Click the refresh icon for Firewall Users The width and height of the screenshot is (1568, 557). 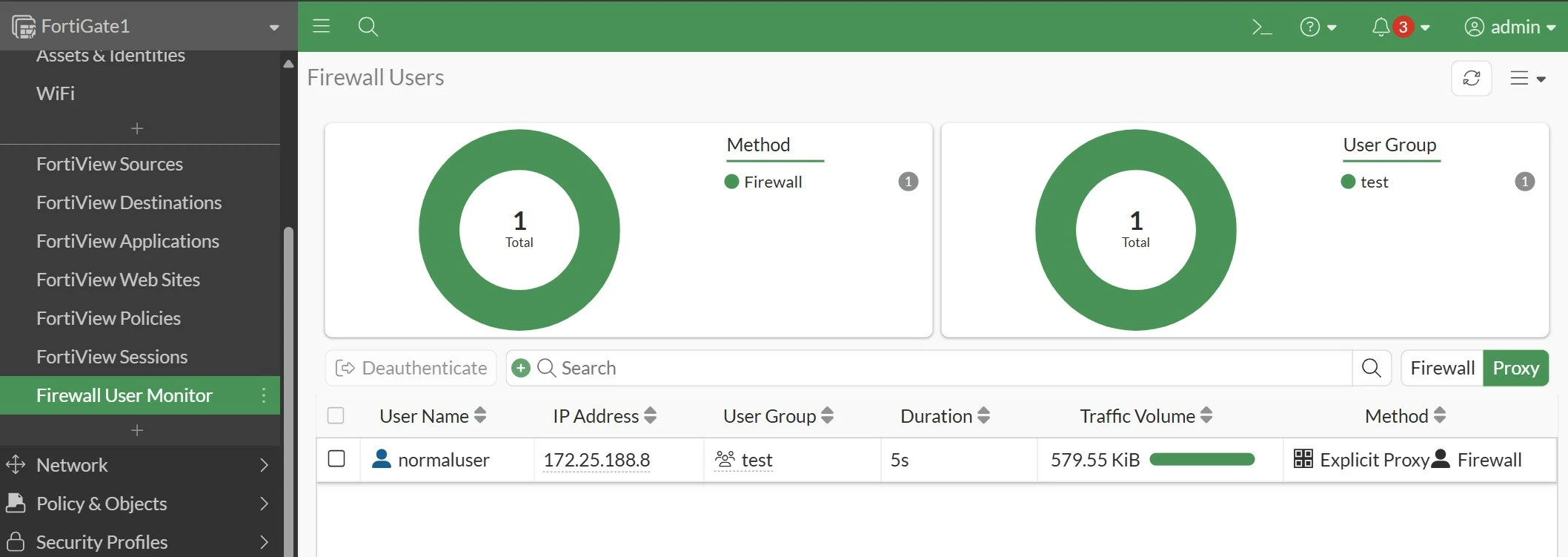pos(1471,78)
